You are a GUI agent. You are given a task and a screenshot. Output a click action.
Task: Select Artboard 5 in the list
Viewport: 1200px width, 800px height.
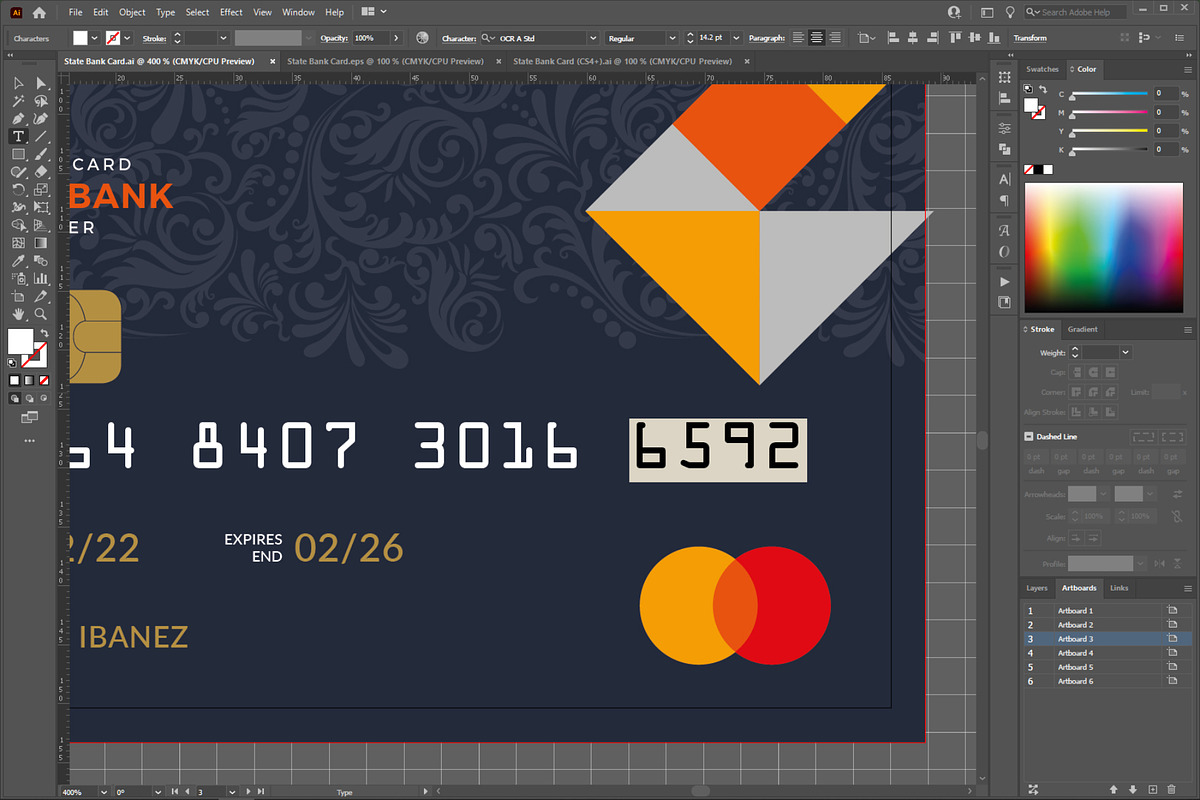coord(1107,667)
